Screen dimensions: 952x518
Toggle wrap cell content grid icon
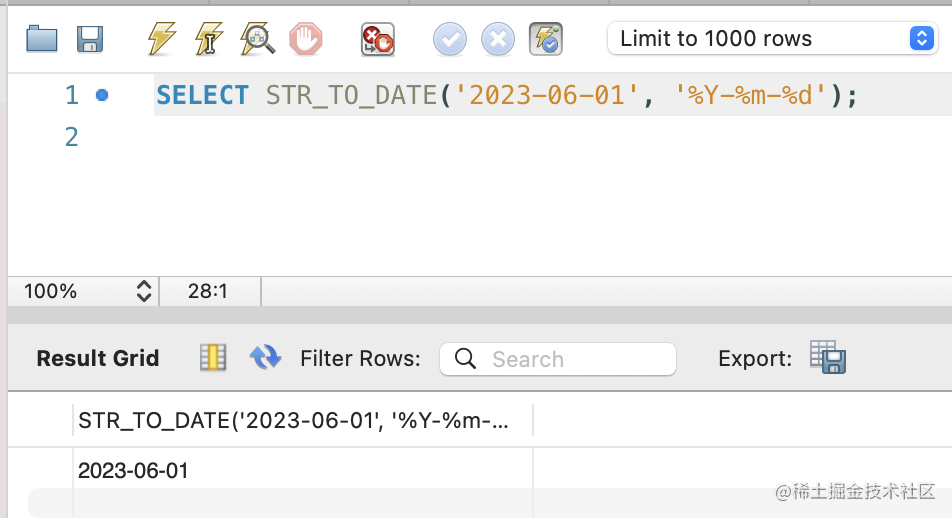coord(213,357)
